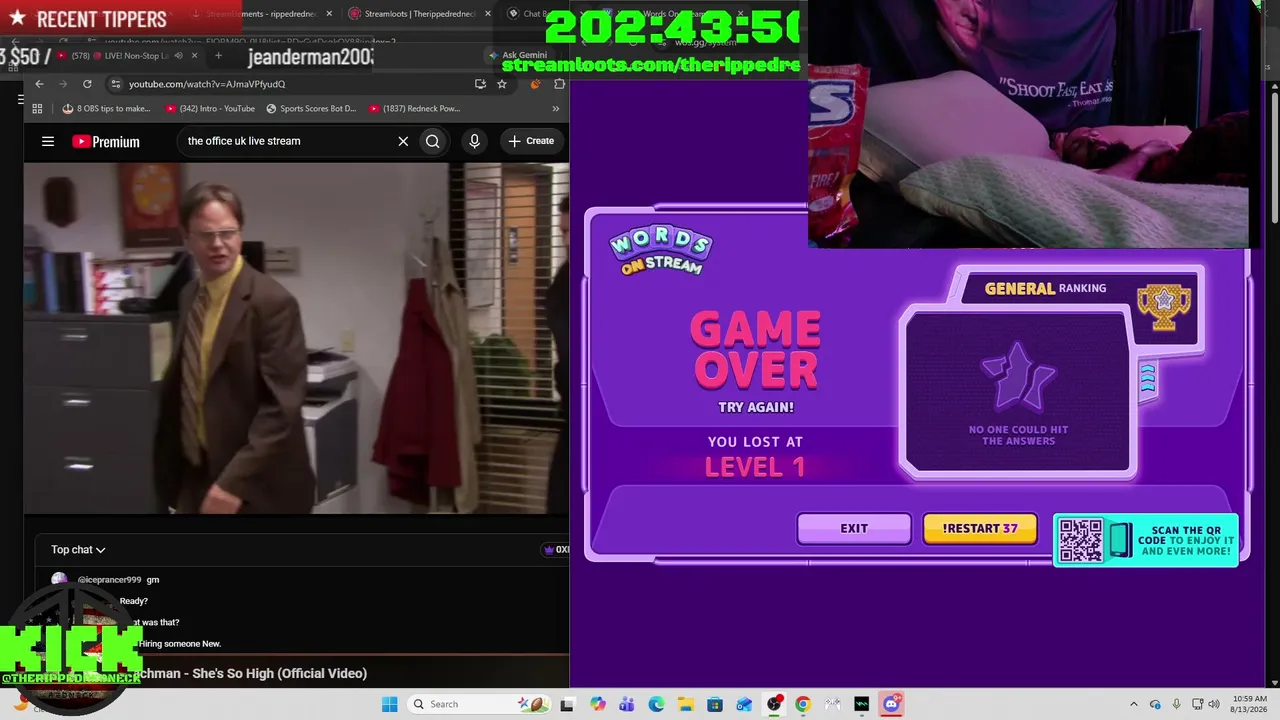Image resolution: width=1280 pixels, height=720 pixels.
Task: Click Ask Gemini in the browser
Action: 518,56
